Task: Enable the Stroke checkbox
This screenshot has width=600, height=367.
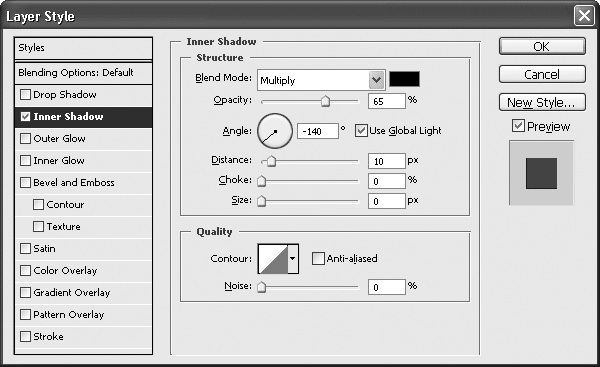Action: (25, 336)
